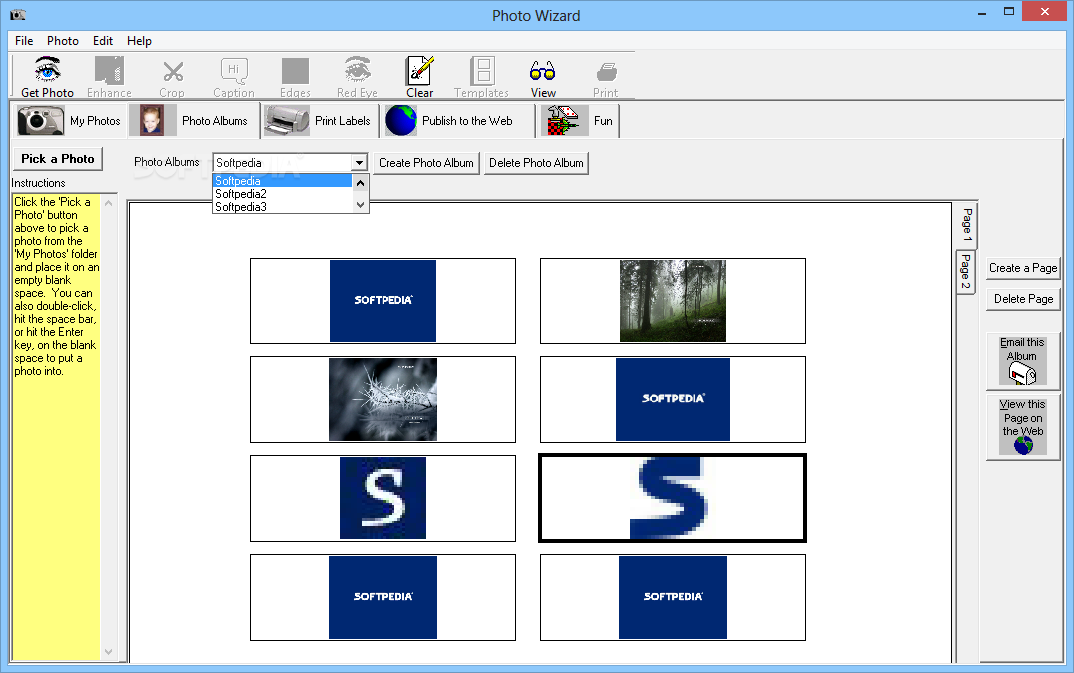Click the View glasses icon
The width and height of the screenshot is (1074, 673).
coord(542,71)
